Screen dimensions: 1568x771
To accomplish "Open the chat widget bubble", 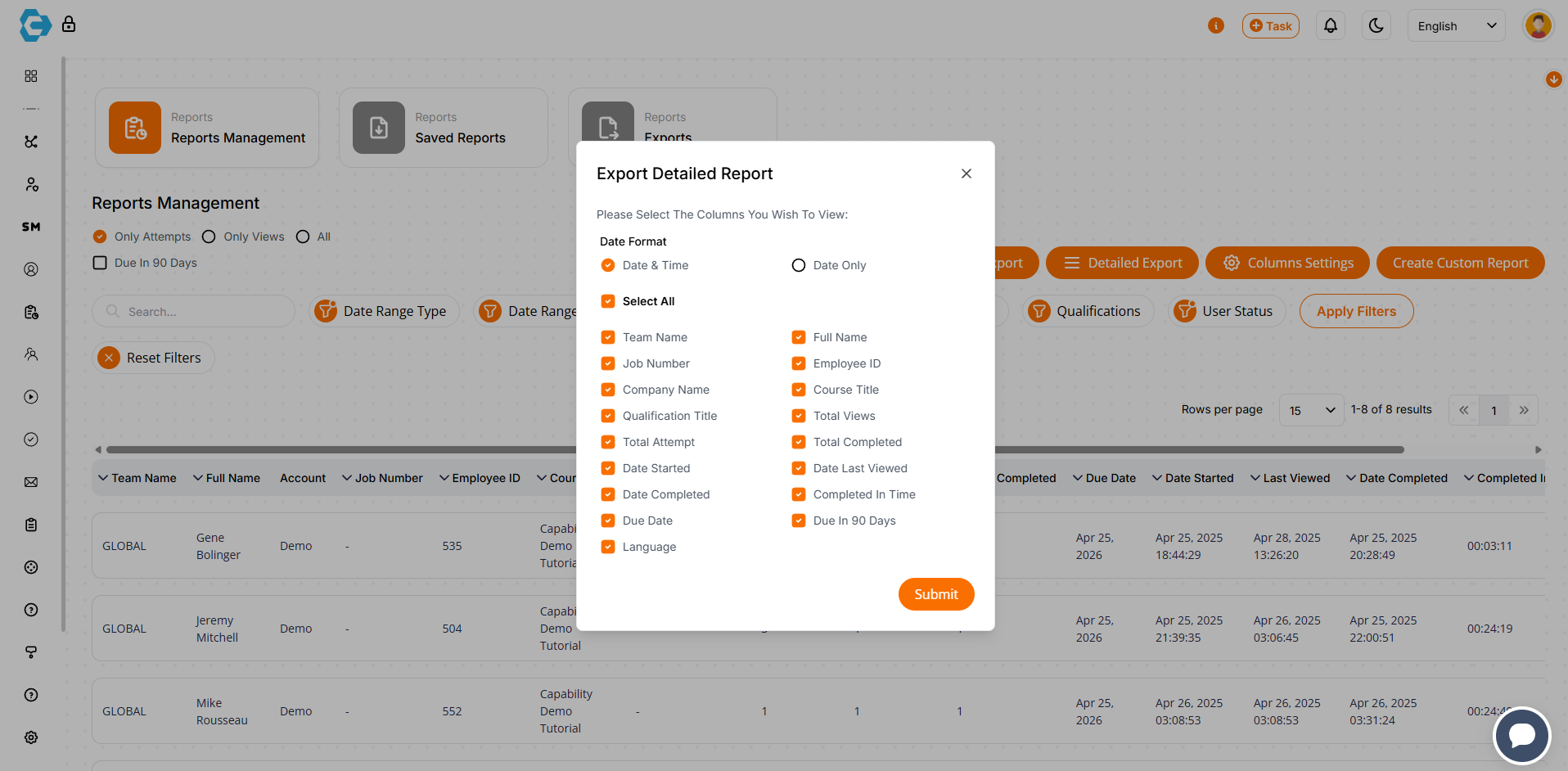I will (x=1521, y=736).
